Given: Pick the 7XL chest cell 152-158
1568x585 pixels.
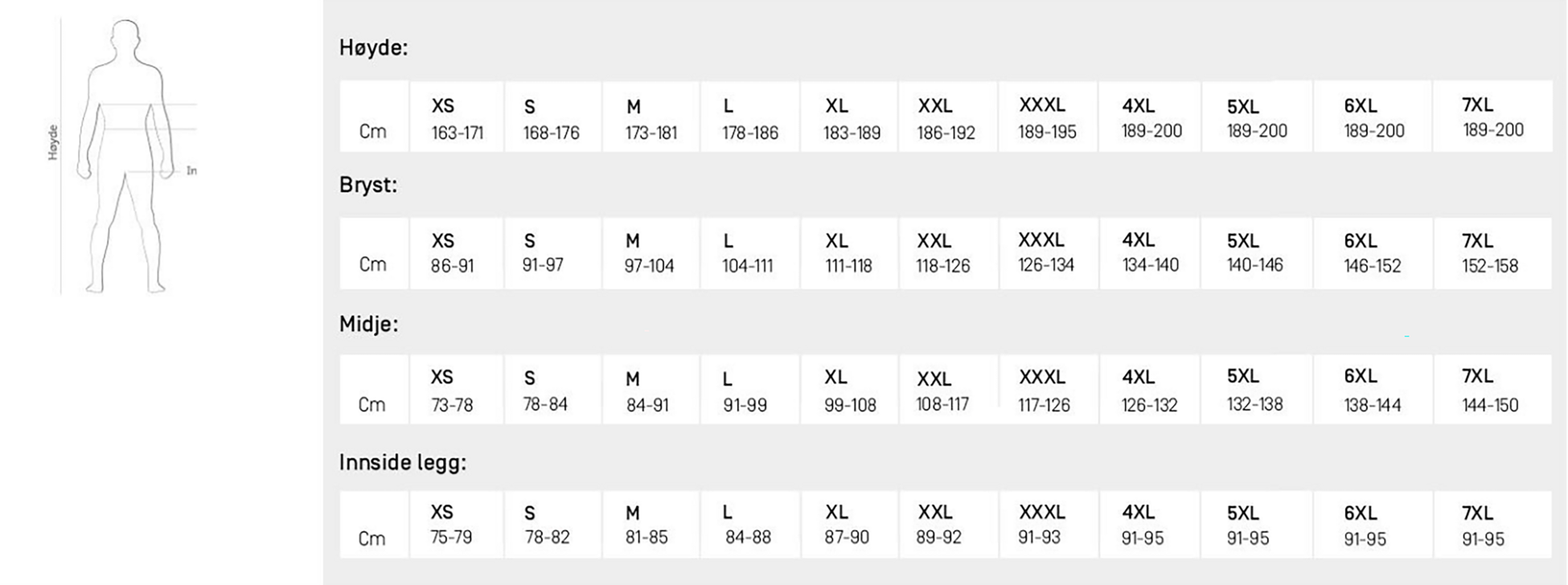Looking at the screenshot, I should [x=1490, y=253].
